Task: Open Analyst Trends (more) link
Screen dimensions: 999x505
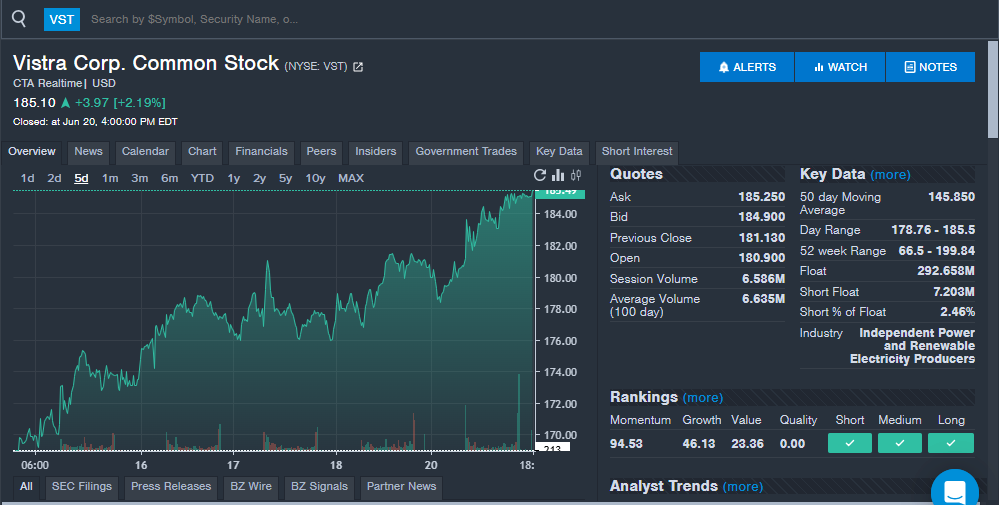Action: pos(743,487)
